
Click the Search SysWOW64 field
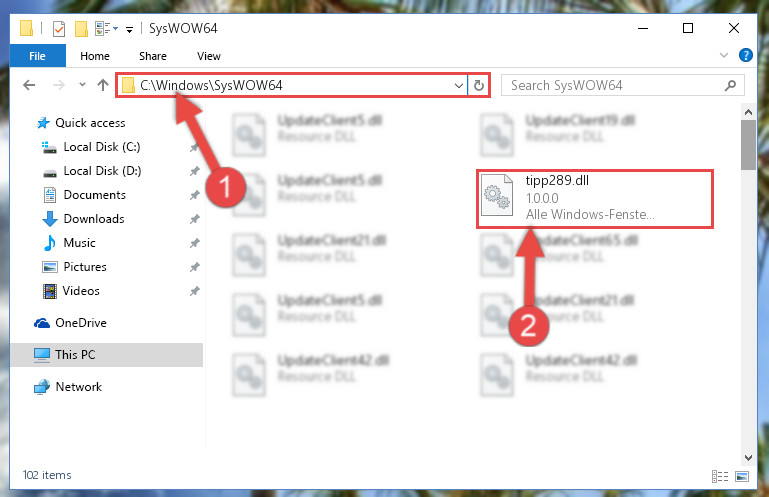coord(615,85)
